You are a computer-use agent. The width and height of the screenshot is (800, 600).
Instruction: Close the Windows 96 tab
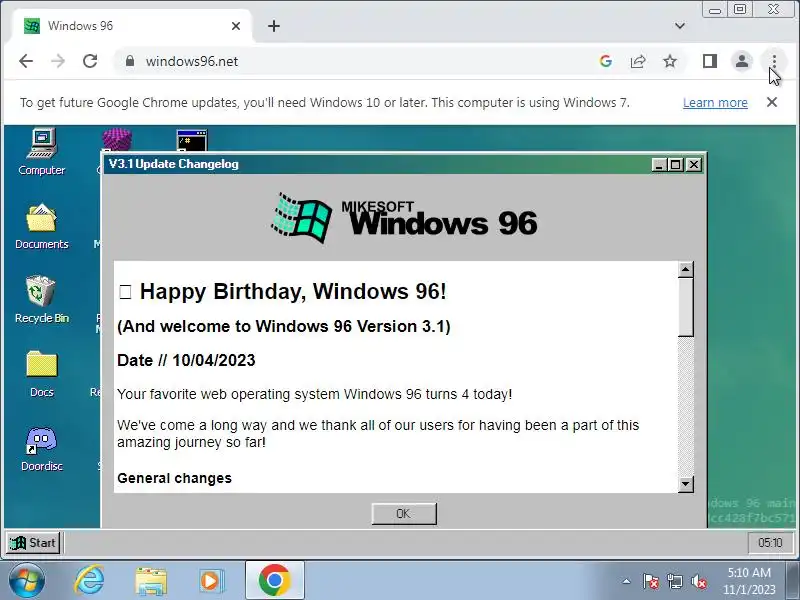(x=236, y=26)
